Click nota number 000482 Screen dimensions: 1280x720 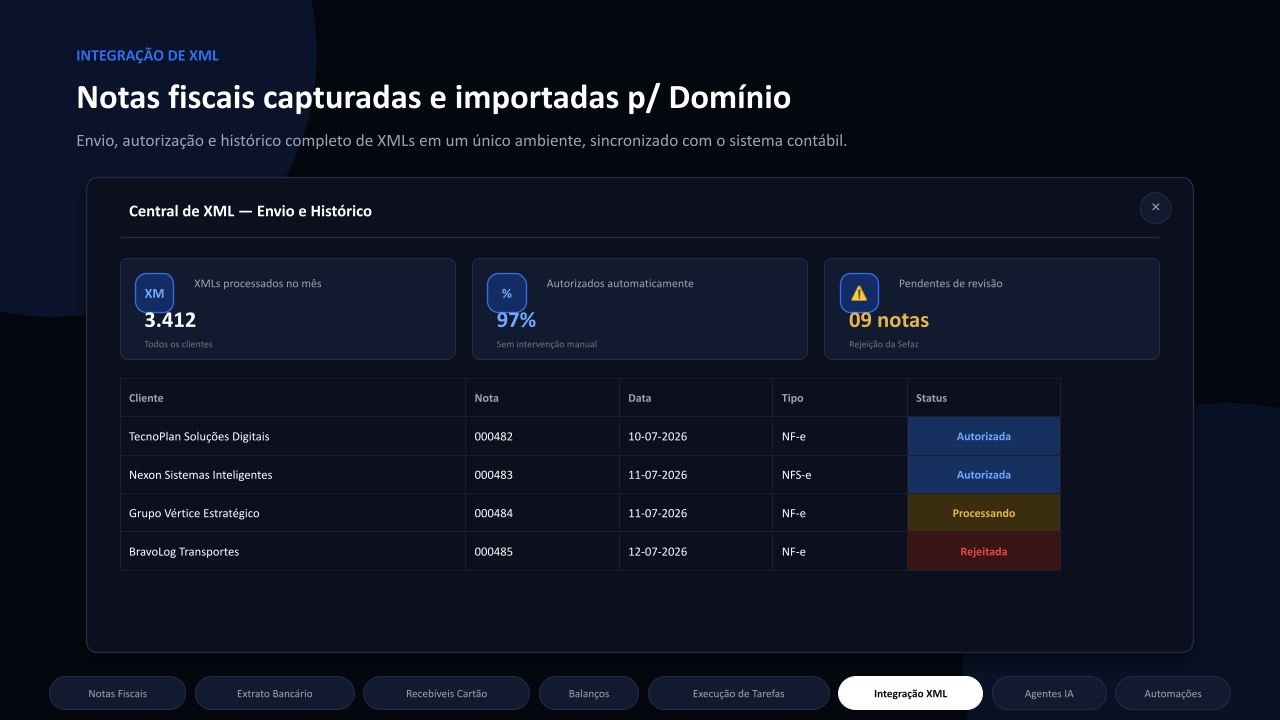click(493, 437)
